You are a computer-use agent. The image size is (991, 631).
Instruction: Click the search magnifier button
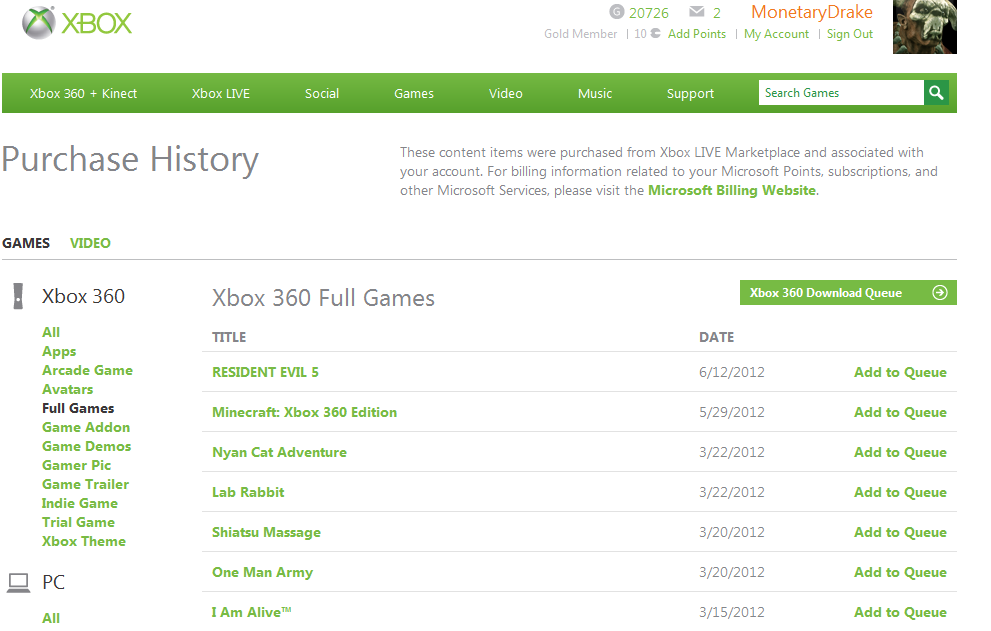point(936,93)
